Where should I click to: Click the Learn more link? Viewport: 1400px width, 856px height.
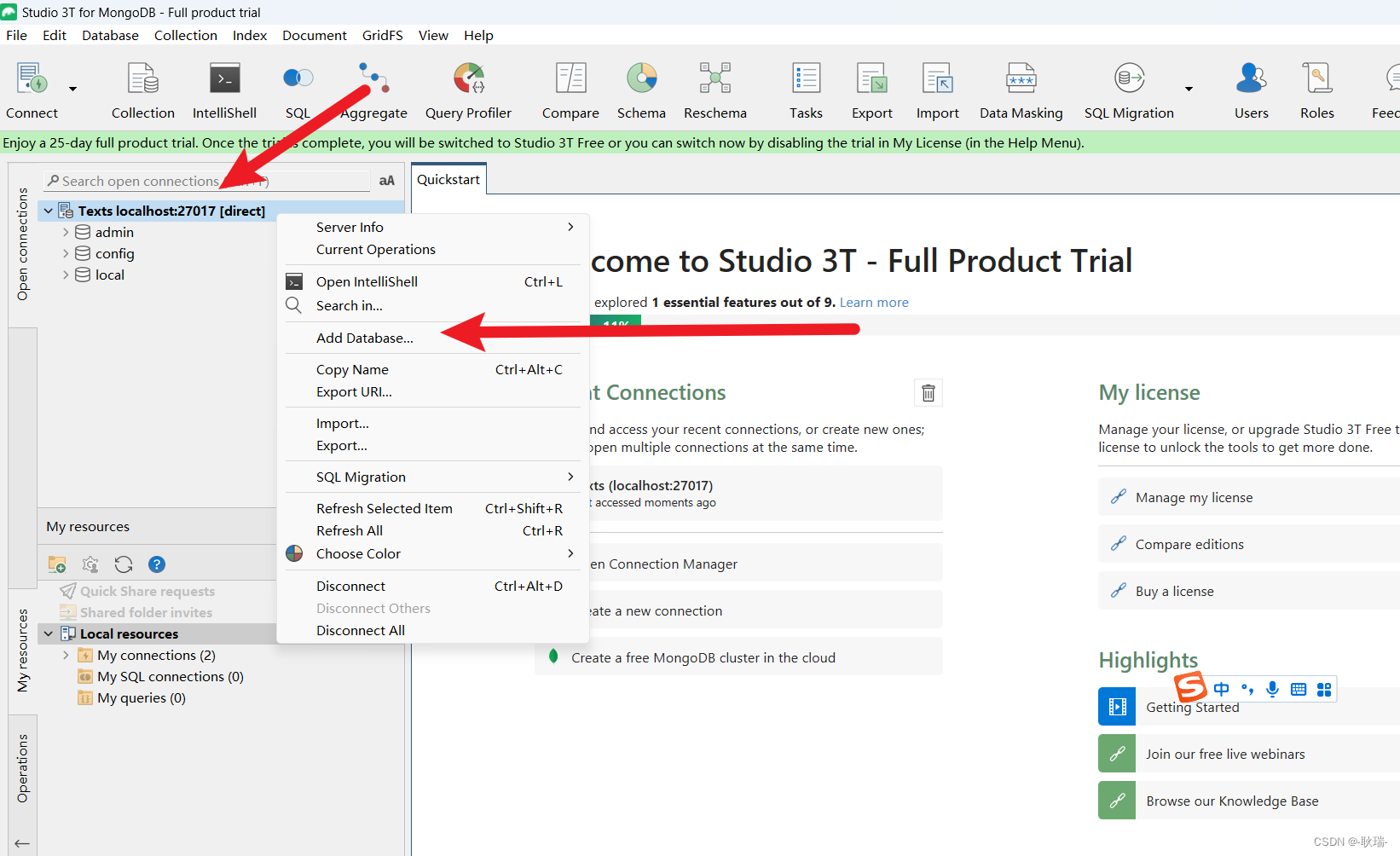coord(874,302)
